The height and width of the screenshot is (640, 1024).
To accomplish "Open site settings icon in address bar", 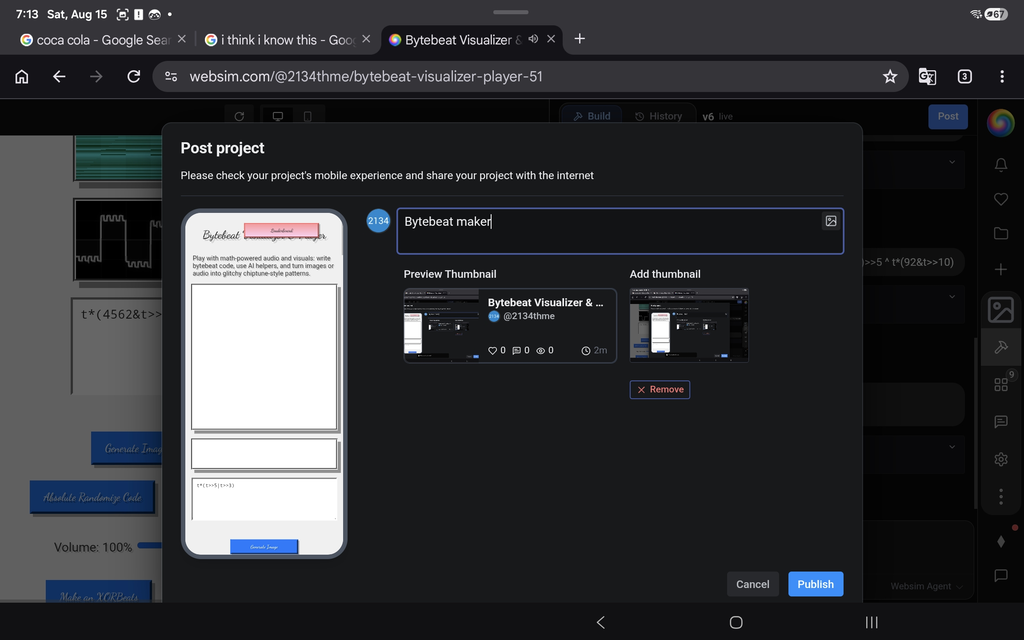I will click(x=171, y=76).
